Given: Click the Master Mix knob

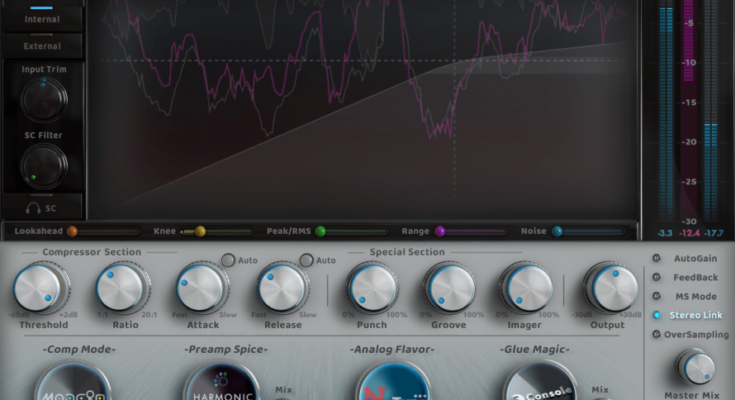Looking at the screenshot, I should pyautogui.click(x=696, y=367).
